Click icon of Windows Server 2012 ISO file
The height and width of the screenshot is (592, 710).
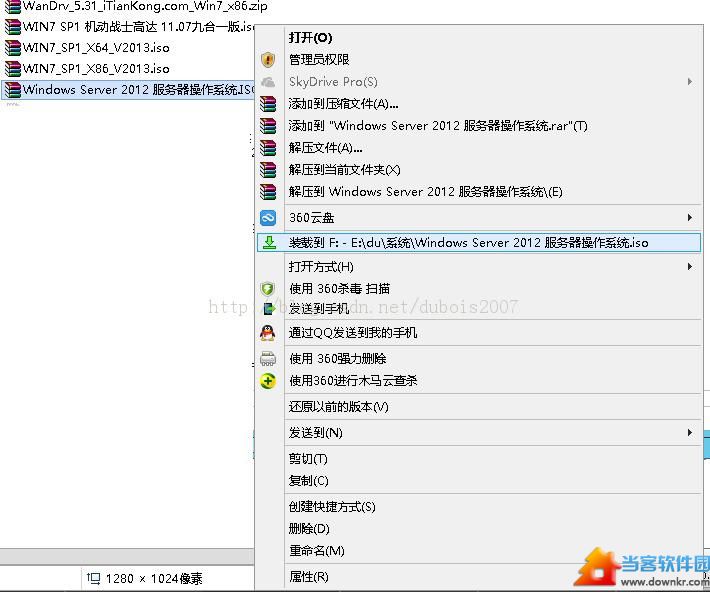[13, 90]
